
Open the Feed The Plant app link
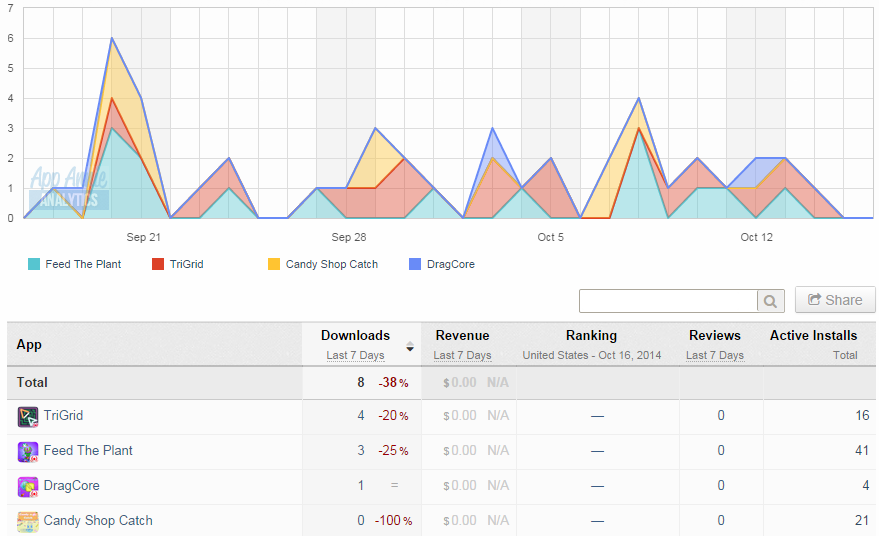(88, 450)
